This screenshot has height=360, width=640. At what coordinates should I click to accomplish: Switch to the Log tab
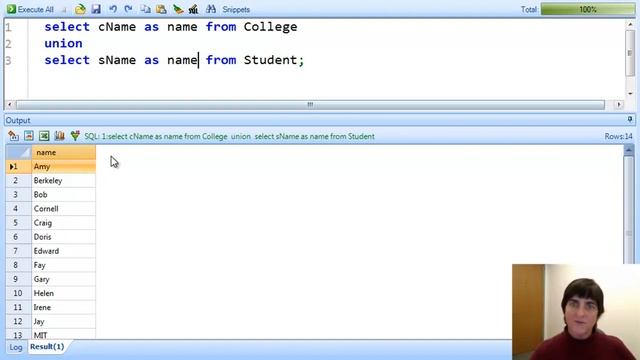point(16,347)
